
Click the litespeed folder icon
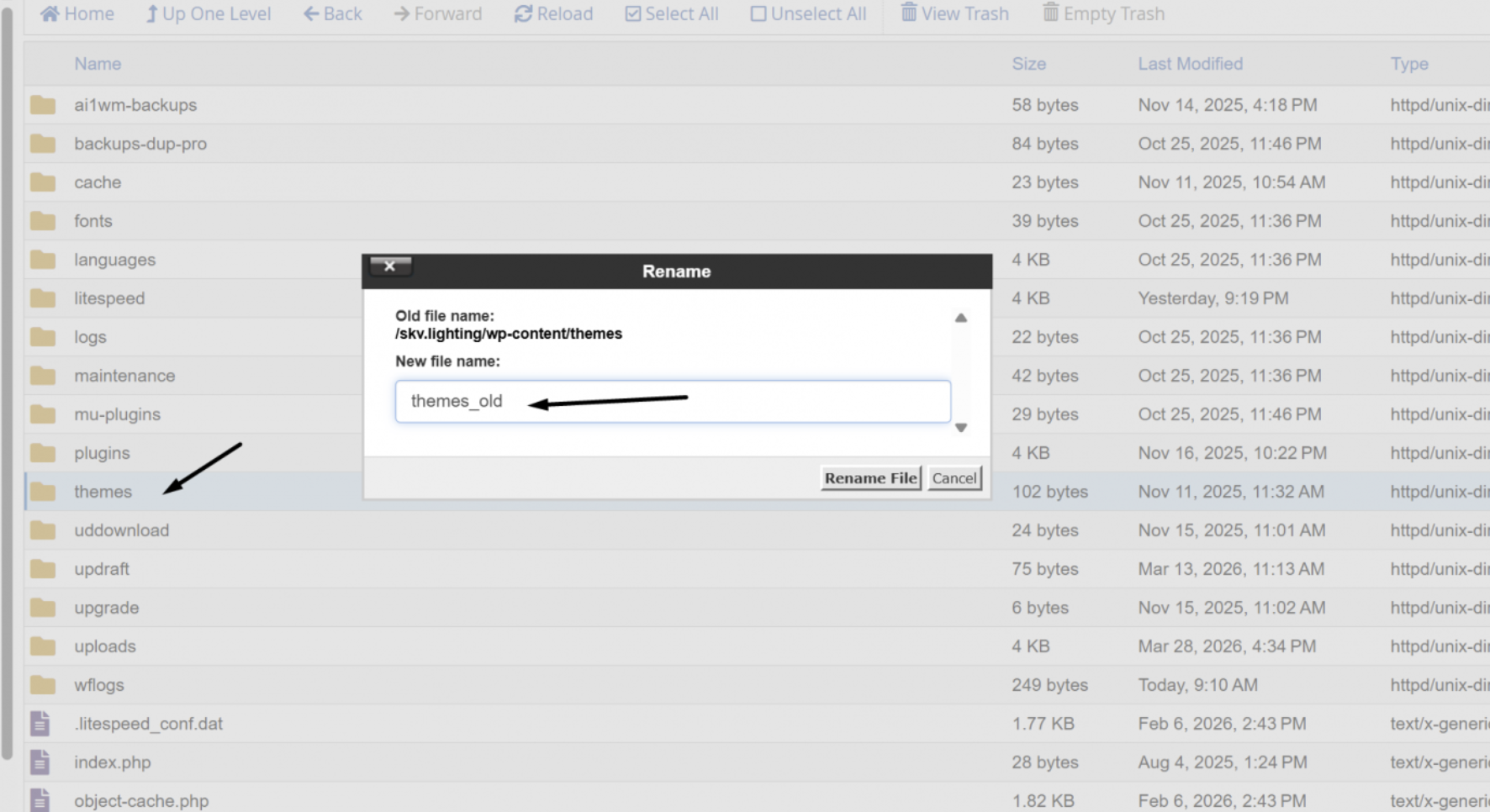(x=43, y=298)
